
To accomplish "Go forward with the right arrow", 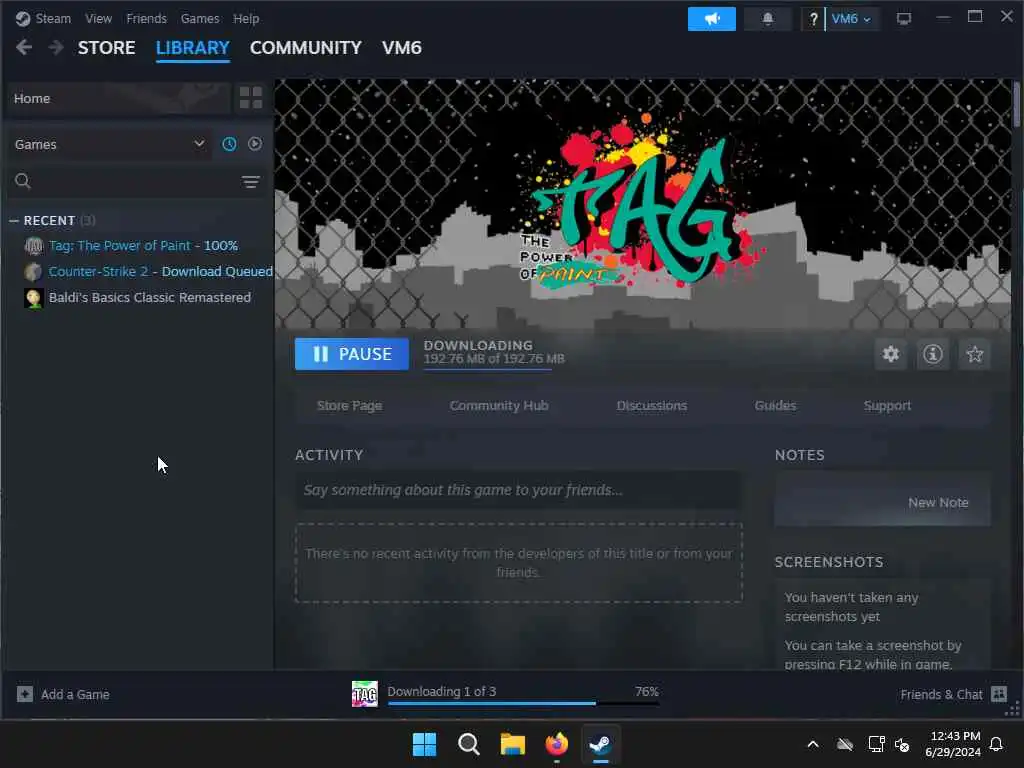I will pos(56,48).
